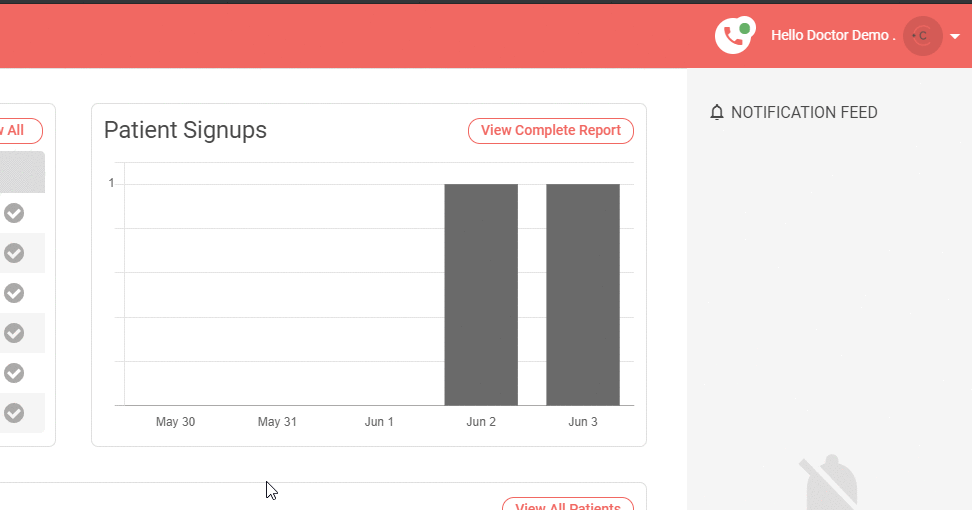Click the fourth checkmark circle icon
972x510 pixels.
[14, 332]
